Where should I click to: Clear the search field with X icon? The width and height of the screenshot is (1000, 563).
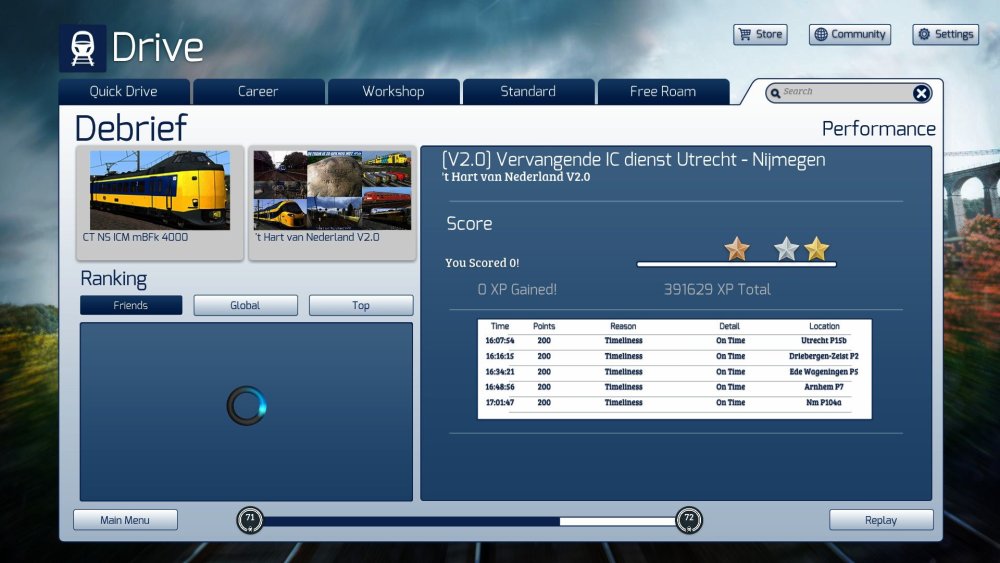[x=921, y=93]
